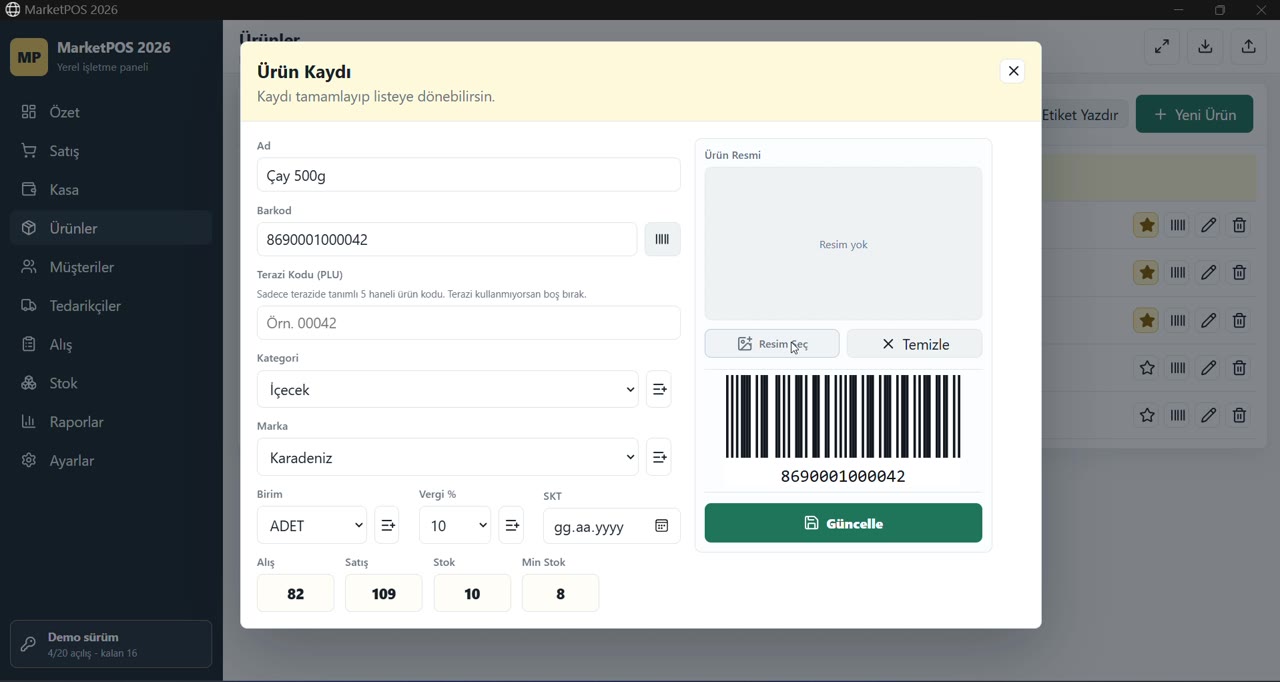Image resolution: width=1280 pixels, height=682 pixels.
Task: Favorite the last product row's outlined star
Action: pos(1147,415)
